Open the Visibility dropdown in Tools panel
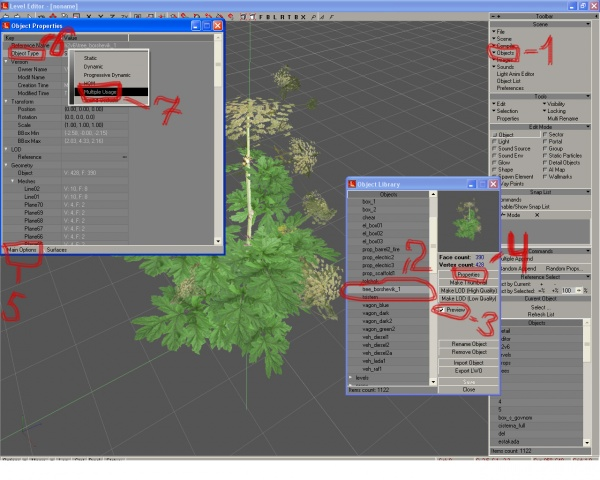 554,104
